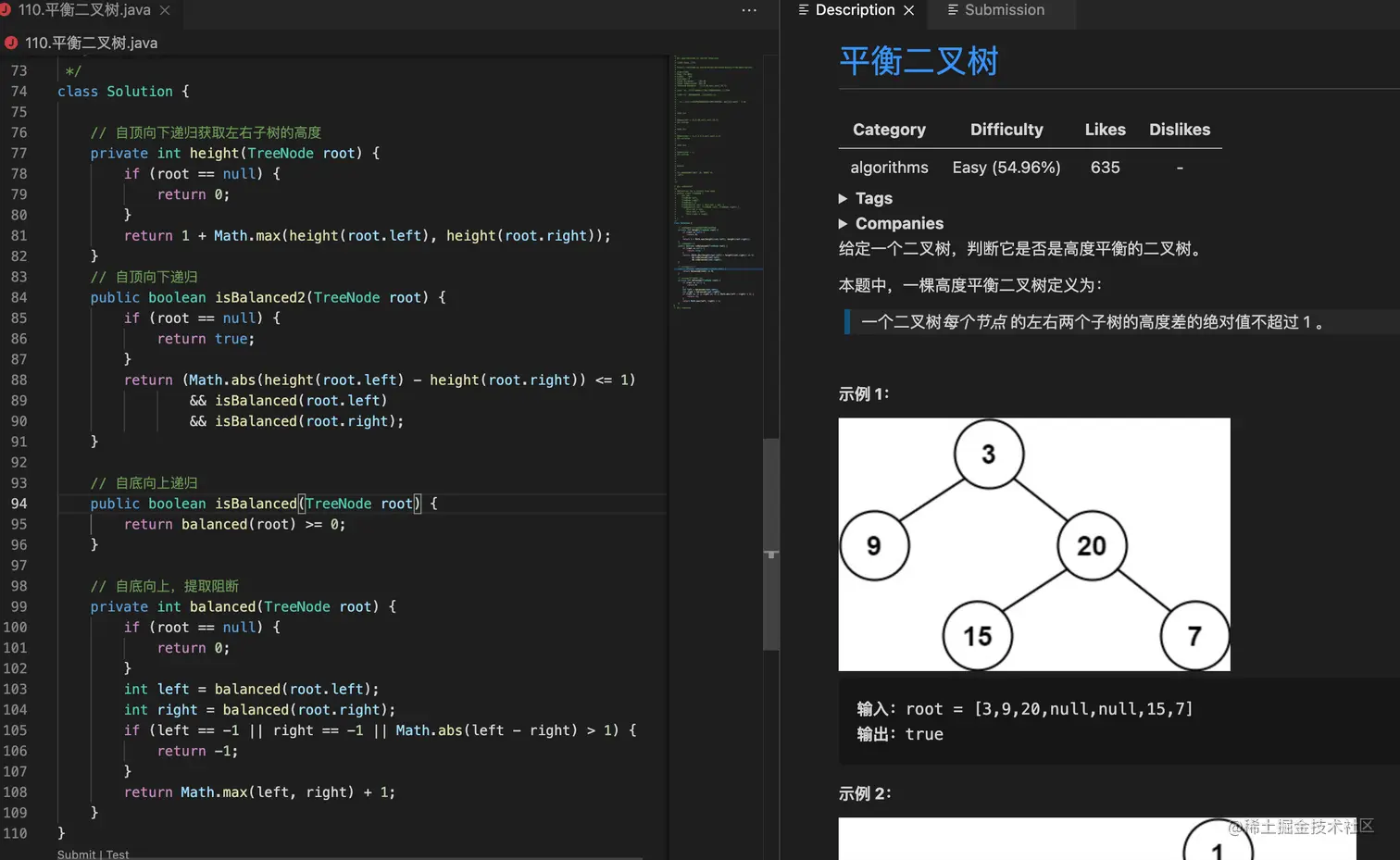The width and height of the screenshot is (1400, 860).
Task: Click the "return balanced(root) >= 0;" statement
Action: click(x=234, y=525)
